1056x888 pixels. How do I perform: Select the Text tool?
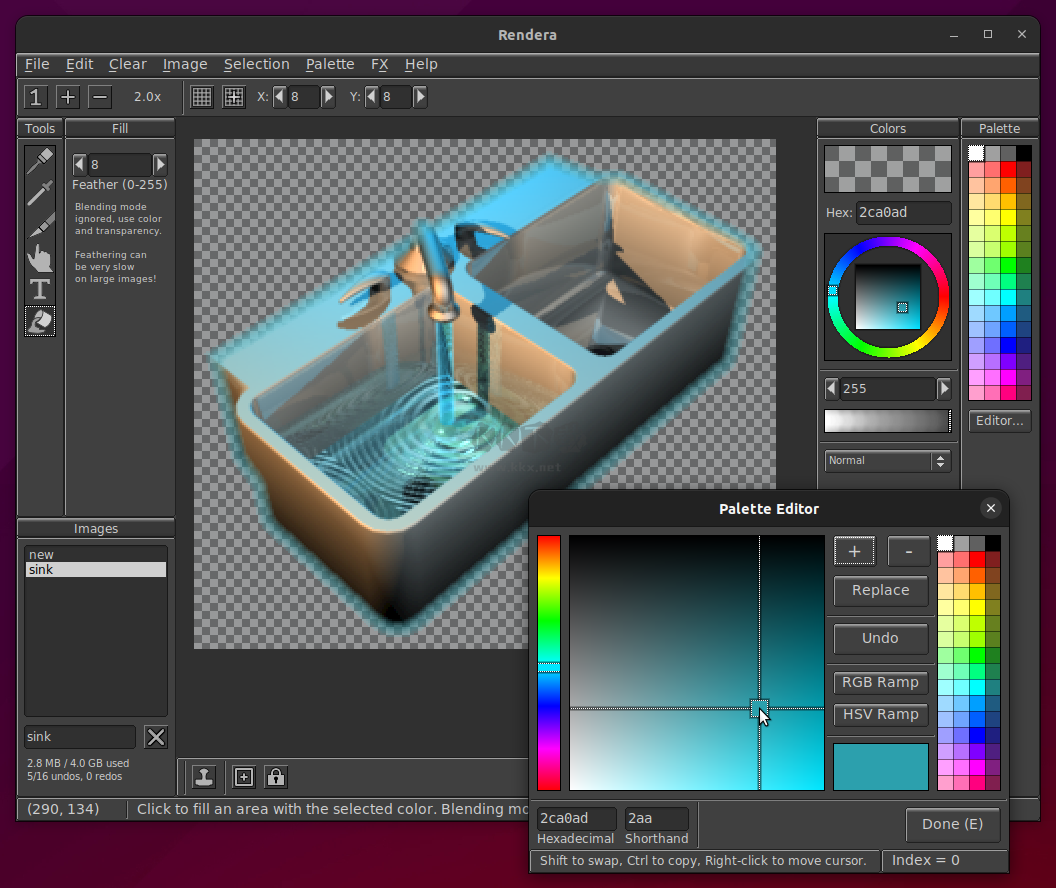coord(40,290)
